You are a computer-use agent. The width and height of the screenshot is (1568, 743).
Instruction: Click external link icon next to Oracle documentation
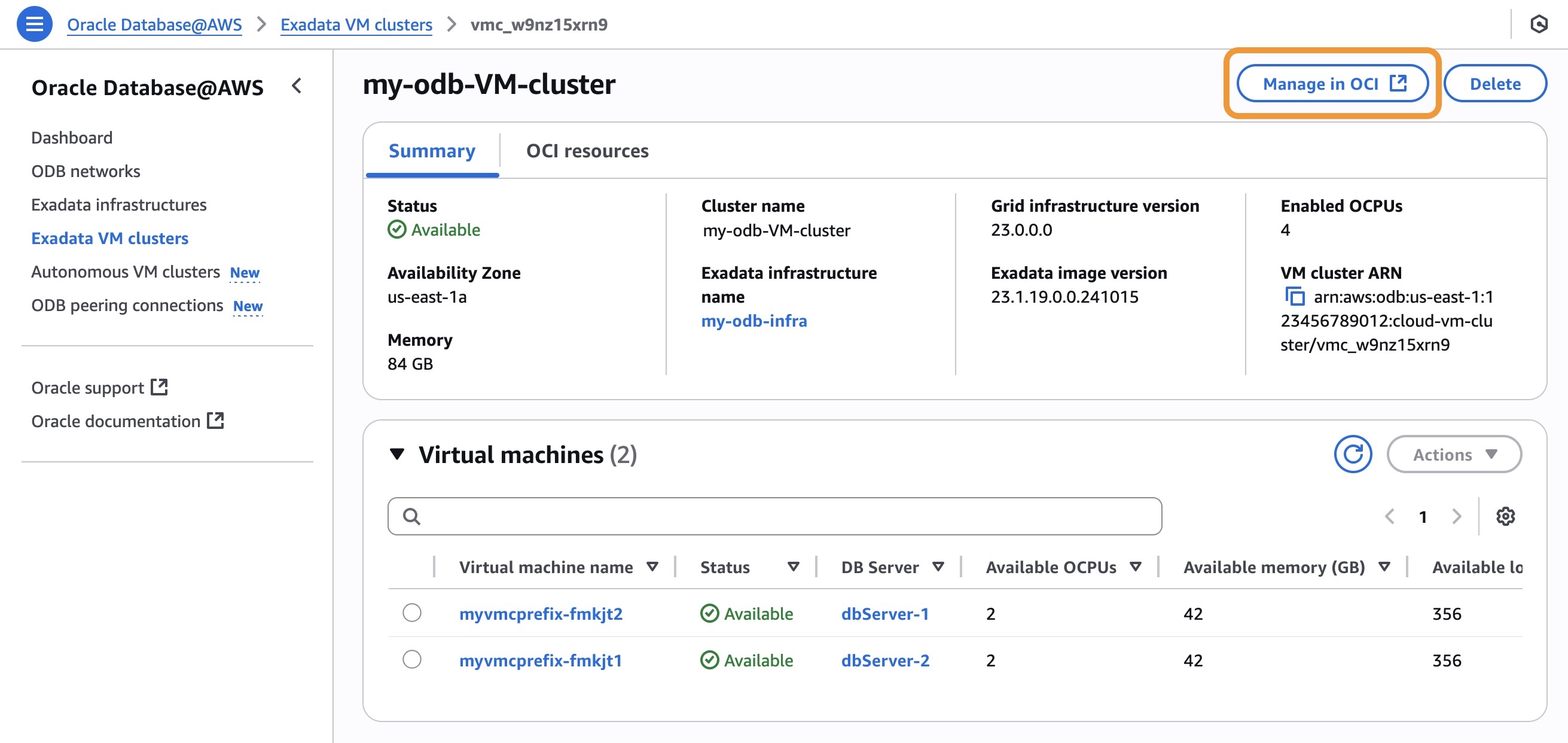215,421
